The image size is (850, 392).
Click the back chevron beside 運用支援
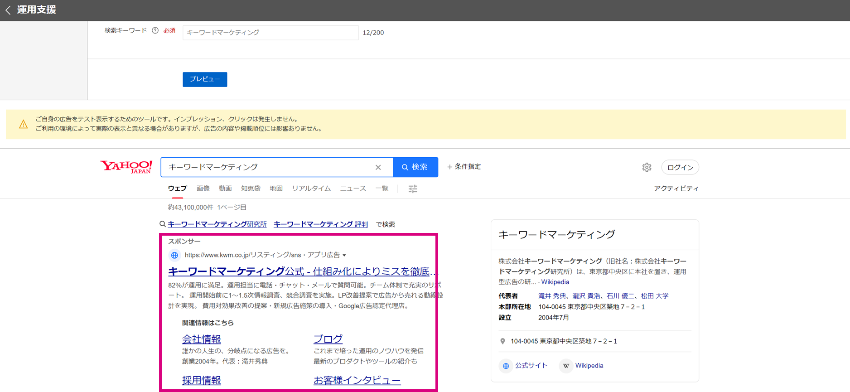click(8, 10)
